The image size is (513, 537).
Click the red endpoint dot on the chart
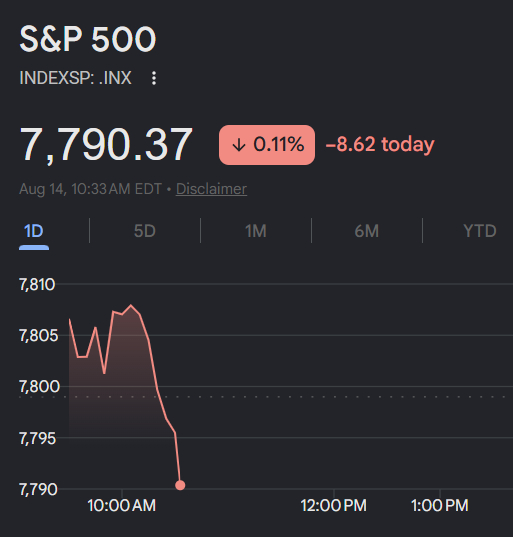point(180,485)
